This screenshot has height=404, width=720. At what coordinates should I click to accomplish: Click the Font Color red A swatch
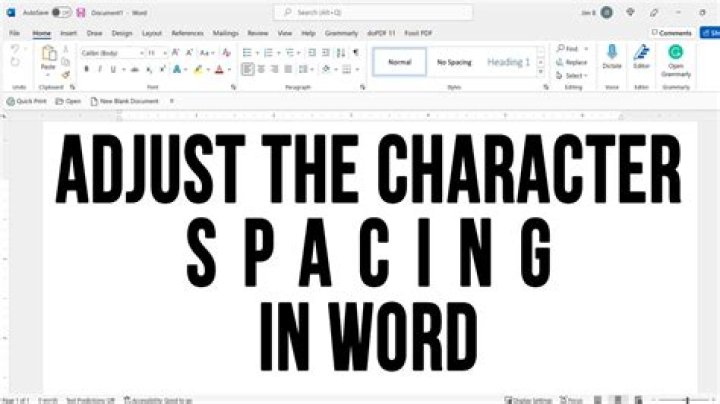coord(219,70)
